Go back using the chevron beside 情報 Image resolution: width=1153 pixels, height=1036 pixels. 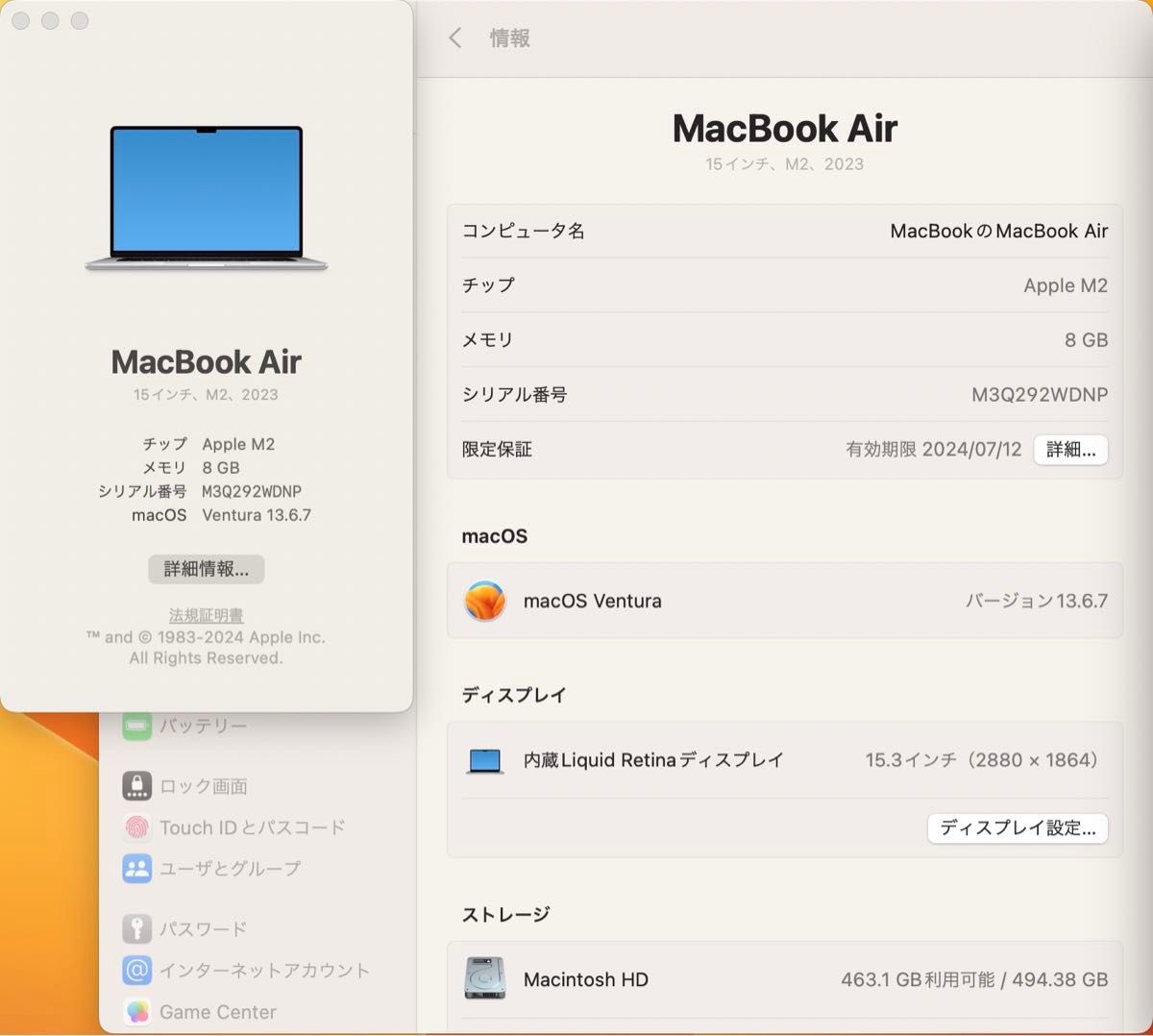(x=455, y=37)
